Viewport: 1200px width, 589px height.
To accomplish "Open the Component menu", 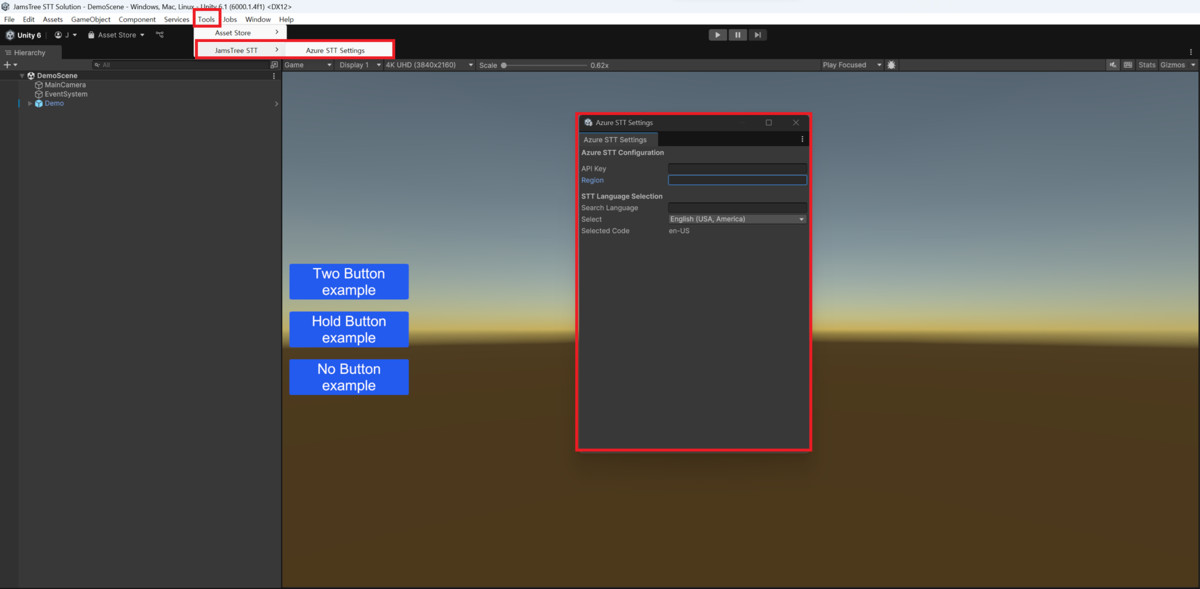I will pyautogui.click(x=137, y=20).
